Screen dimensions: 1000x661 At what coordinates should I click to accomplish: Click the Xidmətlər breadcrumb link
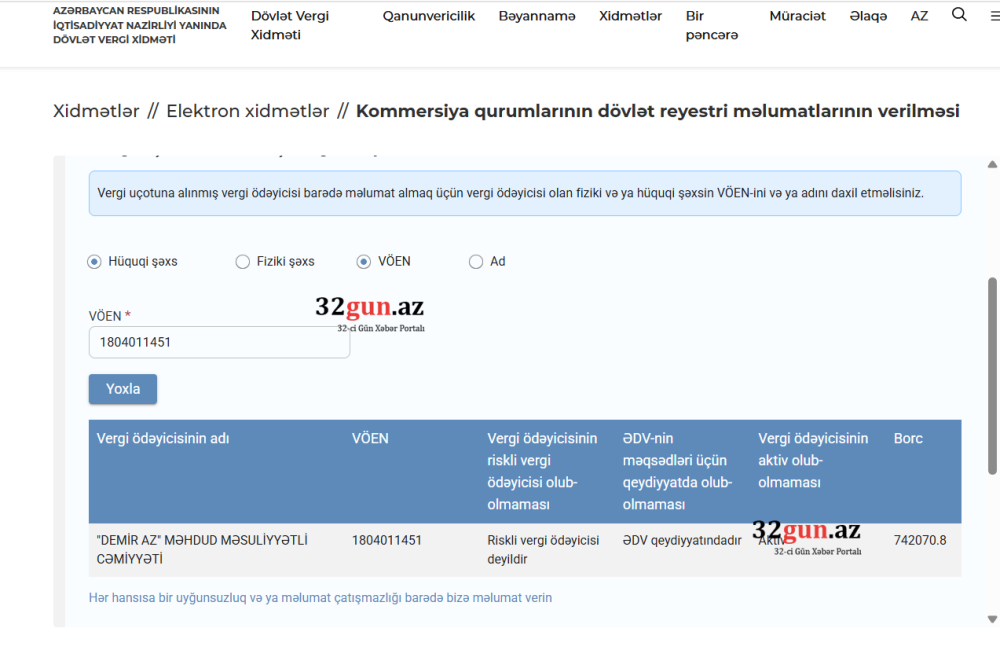pos(96,111)
